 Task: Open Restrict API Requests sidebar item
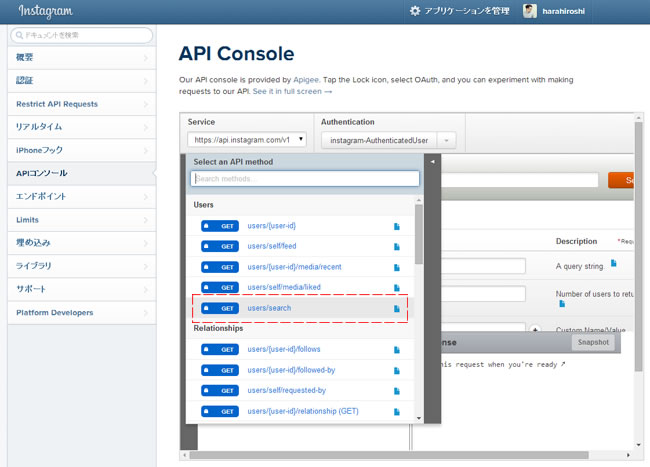point(82,104)
